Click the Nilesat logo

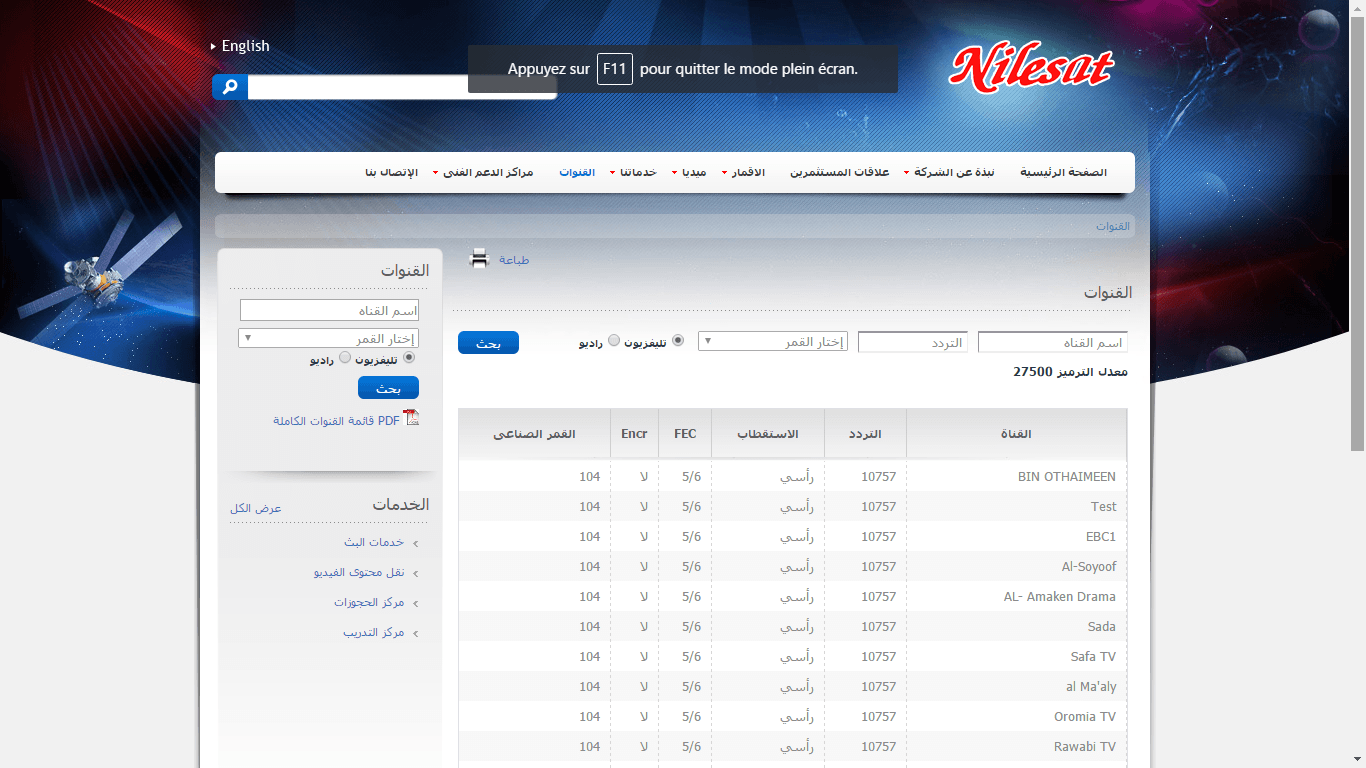click(1032, 68)
